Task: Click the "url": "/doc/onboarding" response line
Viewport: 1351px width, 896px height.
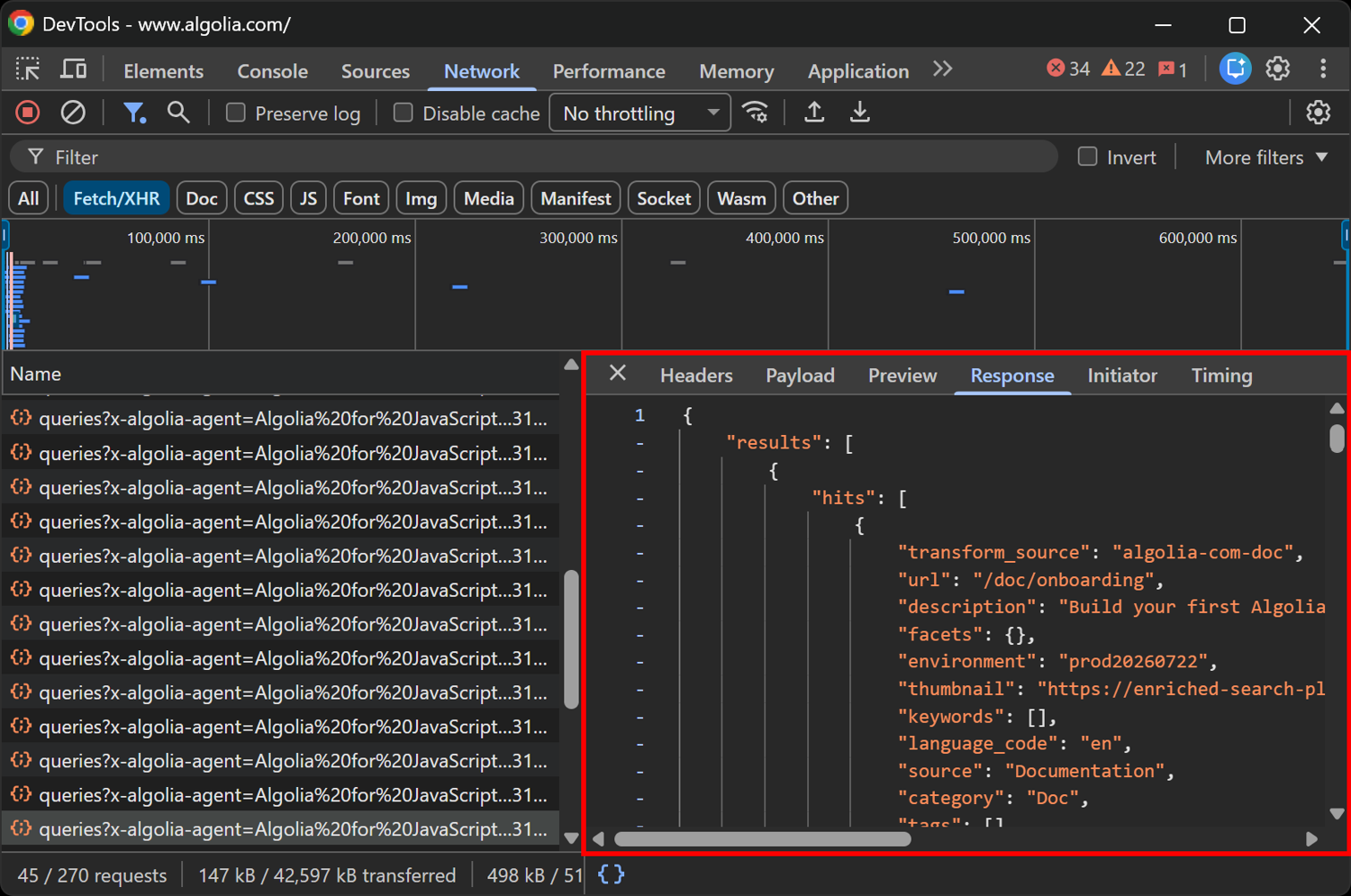Action: point(1030,579)
